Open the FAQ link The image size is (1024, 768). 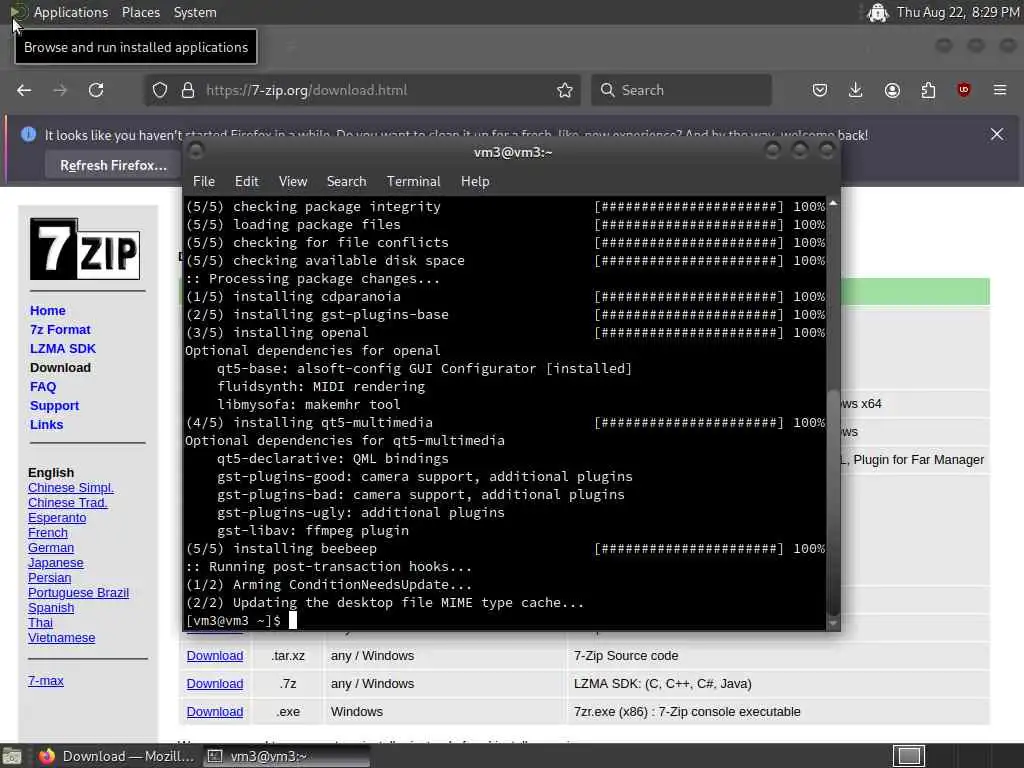pyautogui.click(x=43, y=387)
